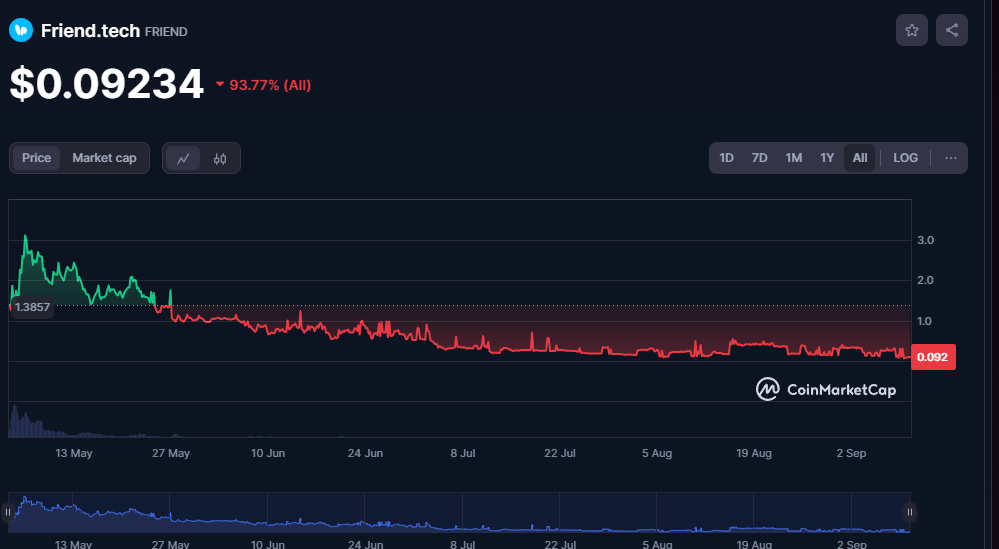
Task: Grab the left range slider handle
Action: click(8, 512)
